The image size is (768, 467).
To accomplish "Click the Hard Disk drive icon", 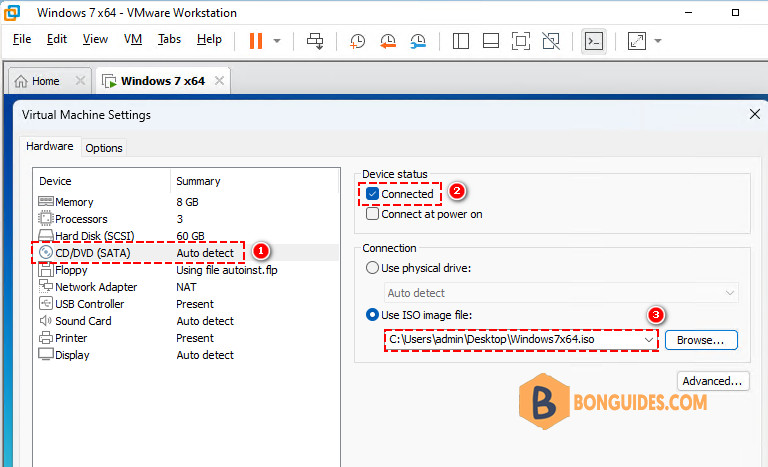I will 46,235.
